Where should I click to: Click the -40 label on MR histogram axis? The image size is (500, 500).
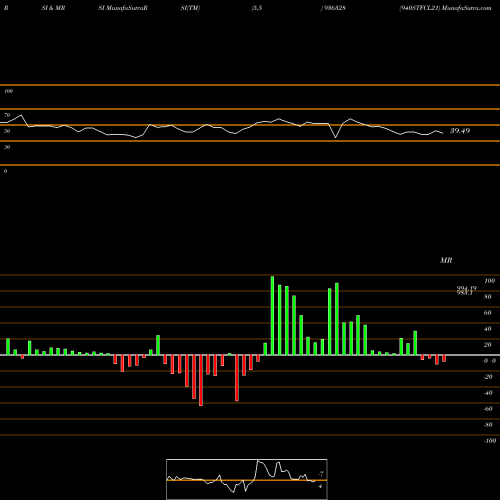click(488, 393)
